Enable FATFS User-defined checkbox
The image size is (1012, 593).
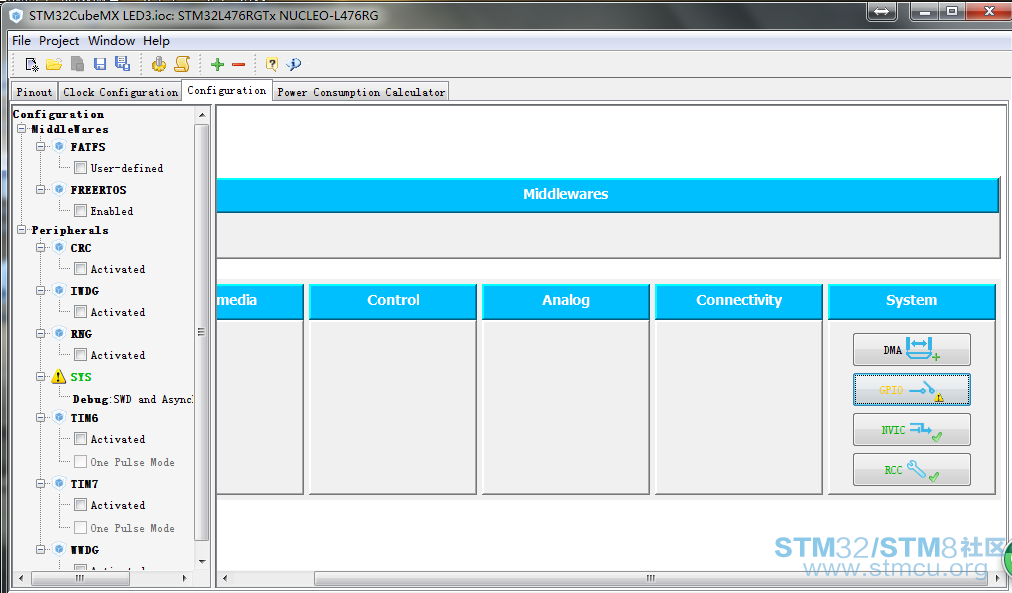81,168
